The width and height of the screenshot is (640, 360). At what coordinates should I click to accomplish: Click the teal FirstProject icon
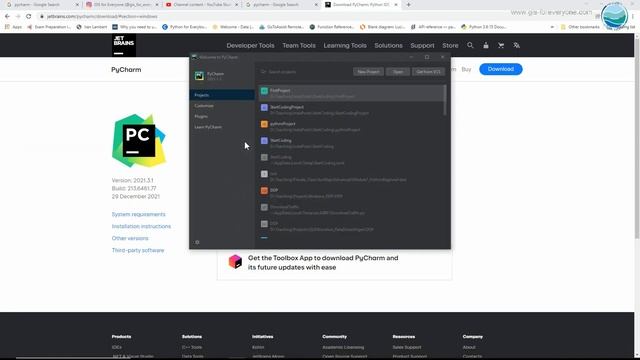pos(264,91)
